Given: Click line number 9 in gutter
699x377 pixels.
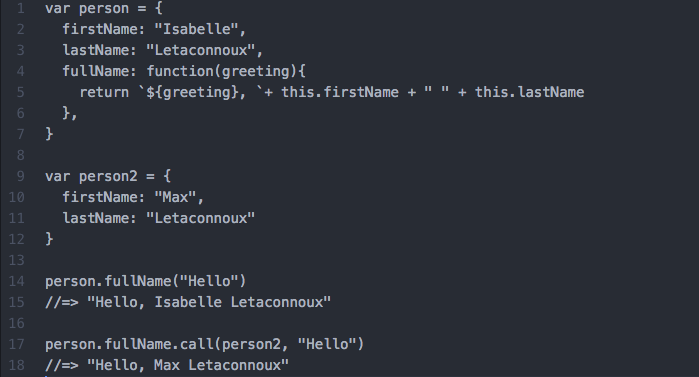Looking at the screenshot, I should pyautogui.click(x=21, y=176).
